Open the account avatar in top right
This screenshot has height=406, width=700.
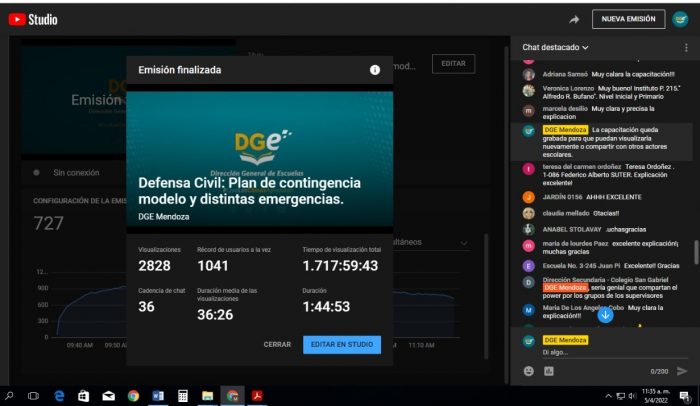pyautogui.click(x=680, y=19)
